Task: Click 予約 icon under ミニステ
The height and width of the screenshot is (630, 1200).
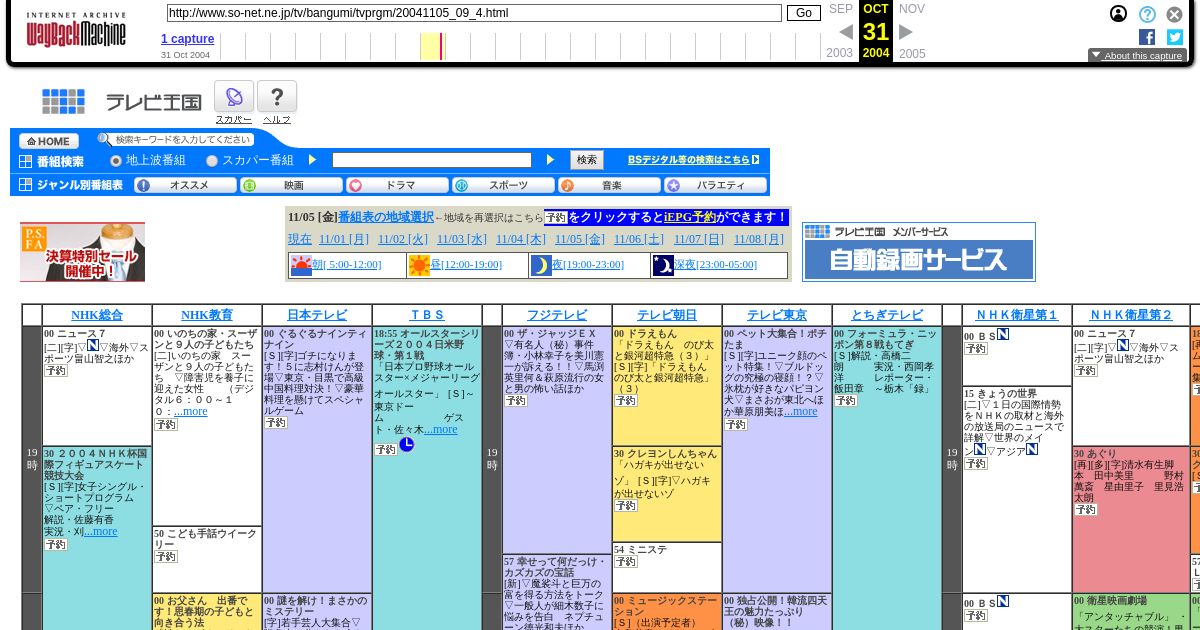Action: (625, 562)
